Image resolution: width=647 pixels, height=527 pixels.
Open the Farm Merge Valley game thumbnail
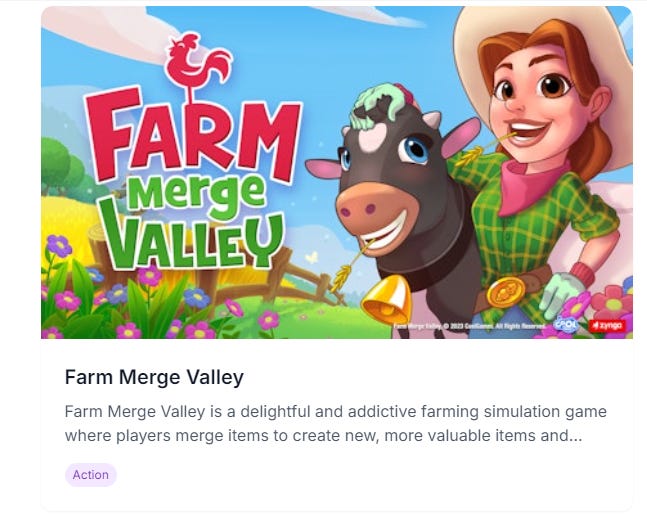(337, 173)
